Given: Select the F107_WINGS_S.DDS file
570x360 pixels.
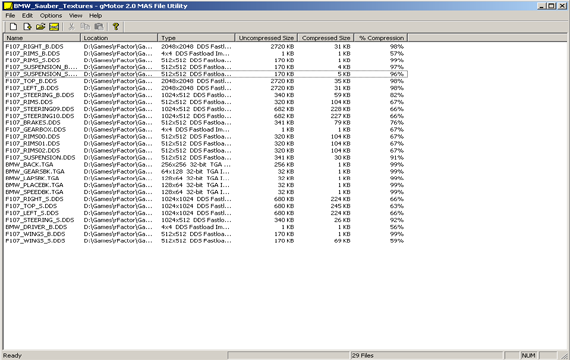Looking at the screenshot, I should [x=35, y=241].
